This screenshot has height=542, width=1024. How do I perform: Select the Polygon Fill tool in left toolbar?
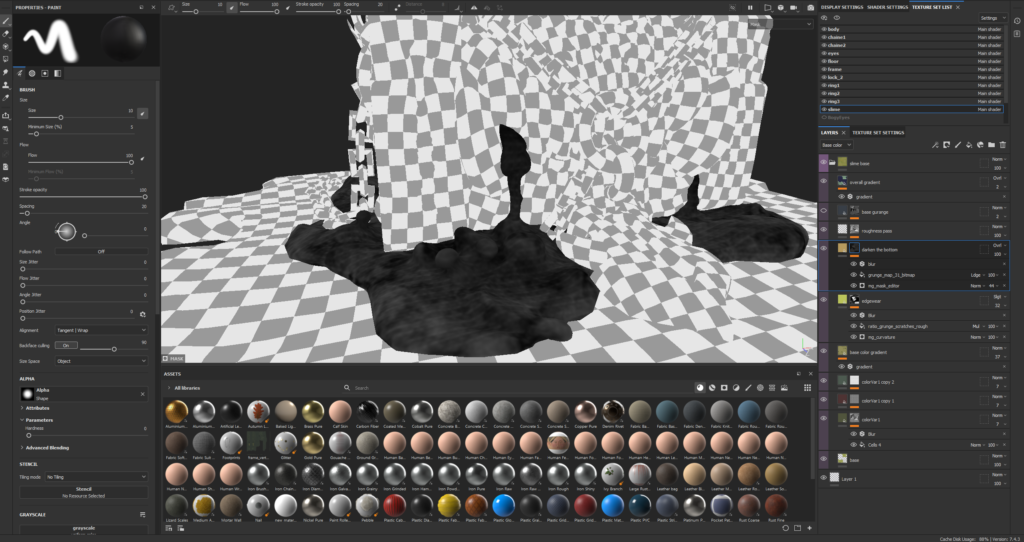6,59
